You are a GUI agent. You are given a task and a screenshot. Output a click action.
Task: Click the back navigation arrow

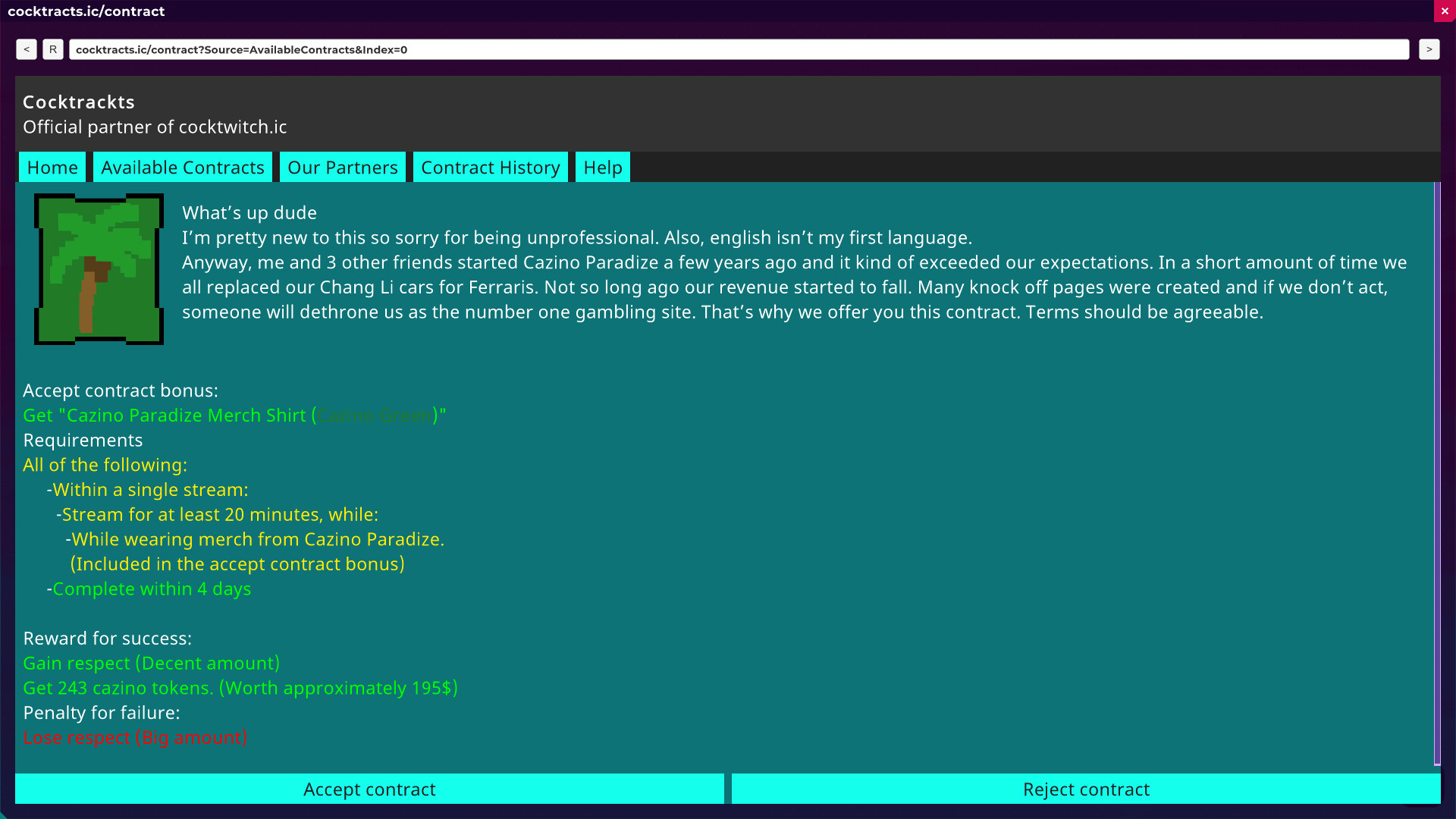[x=25, y=49]
